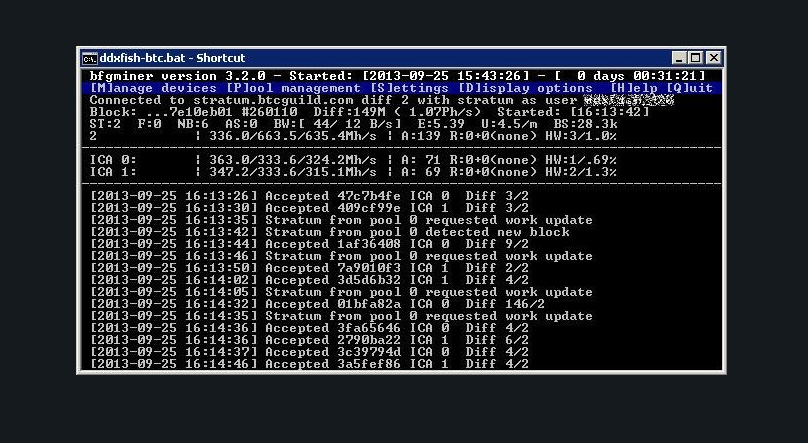Minimize the ddxfish-btc.bat console window

click(679, 58)
